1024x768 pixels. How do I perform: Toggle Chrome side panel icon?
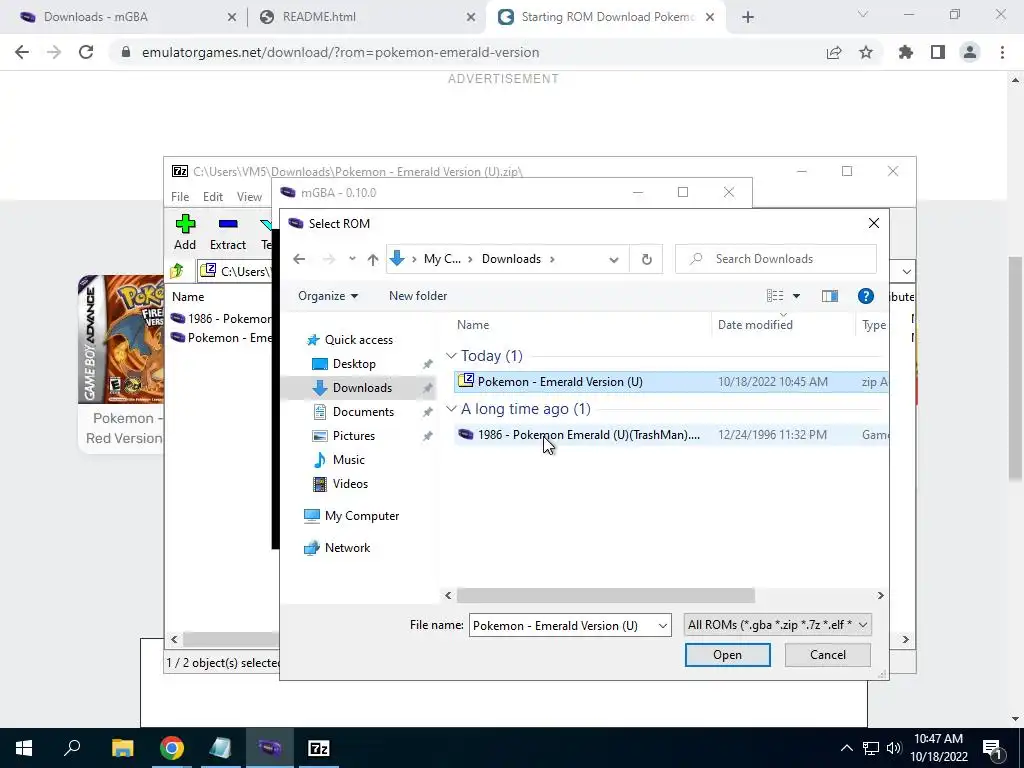click(x=938, y=53)
